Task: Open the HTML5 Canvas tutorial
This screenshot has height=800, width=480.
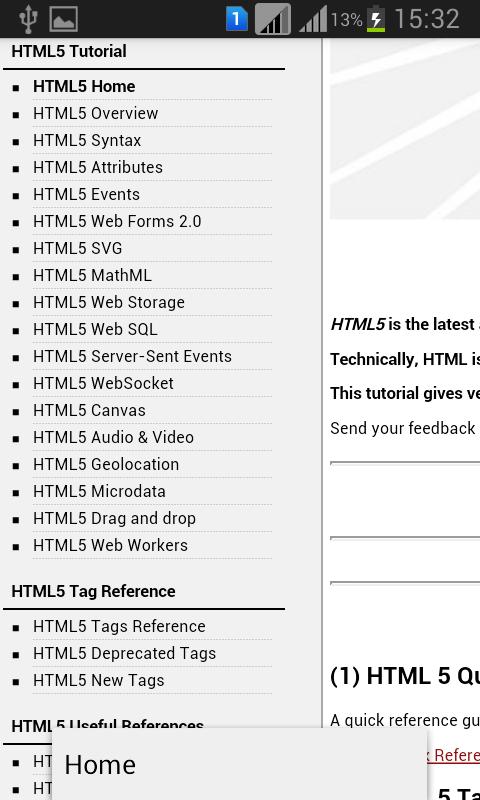Action: [89, 411]
